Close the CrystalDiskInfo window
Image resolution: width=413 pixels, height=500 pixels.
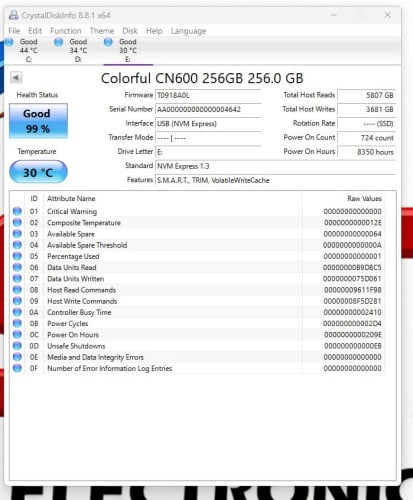pyautogui.click(x=387, y=15)
